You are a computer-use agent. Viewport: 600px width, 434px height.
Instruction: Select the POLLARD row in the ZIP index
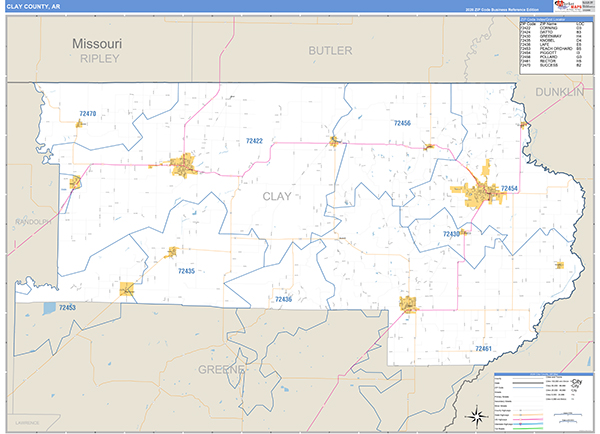(551, 57)
